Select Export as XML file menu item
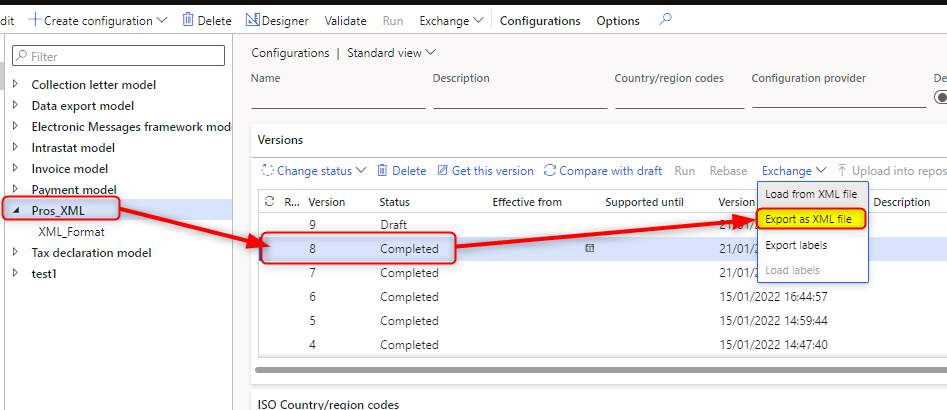947x410 pixels. pyautogui.click(x=808, y=218)
